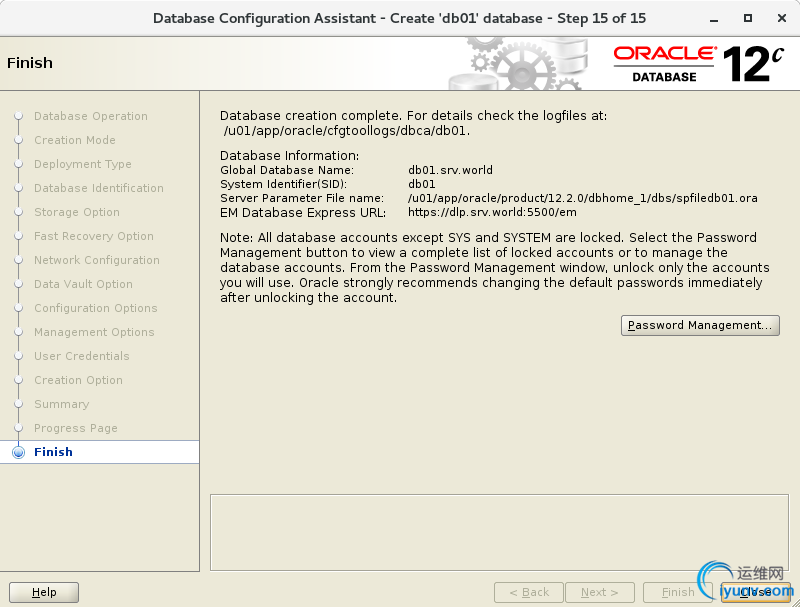Select the Summary step
The height and width of the screenshot is (607, 800).
[62, 404]
